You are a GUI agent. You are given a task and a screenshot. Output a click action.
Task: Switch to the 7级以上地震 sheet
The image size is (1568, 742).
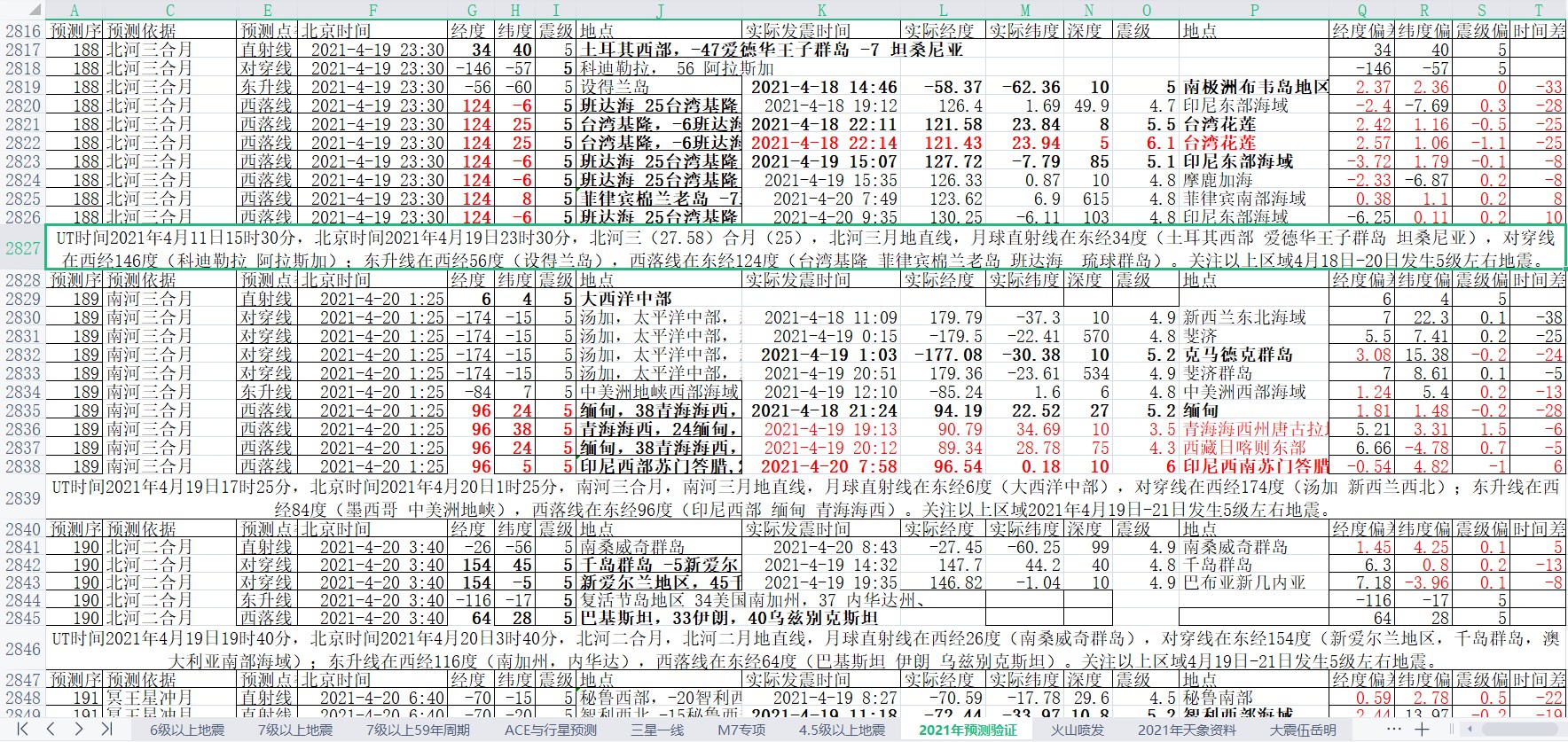click(294, 730)
